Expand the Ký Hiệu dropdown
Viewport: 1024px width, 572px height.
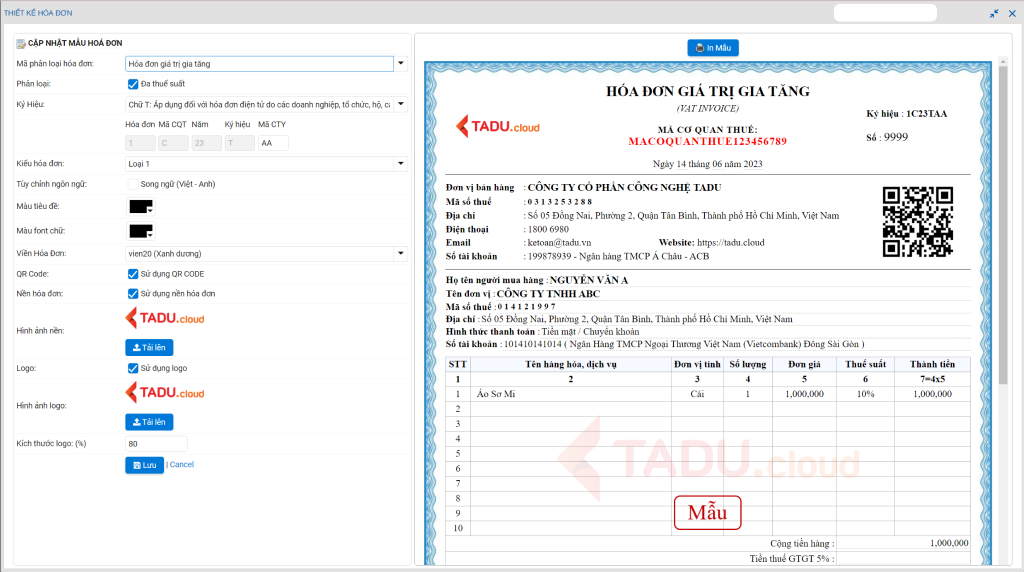pos(401,104)
